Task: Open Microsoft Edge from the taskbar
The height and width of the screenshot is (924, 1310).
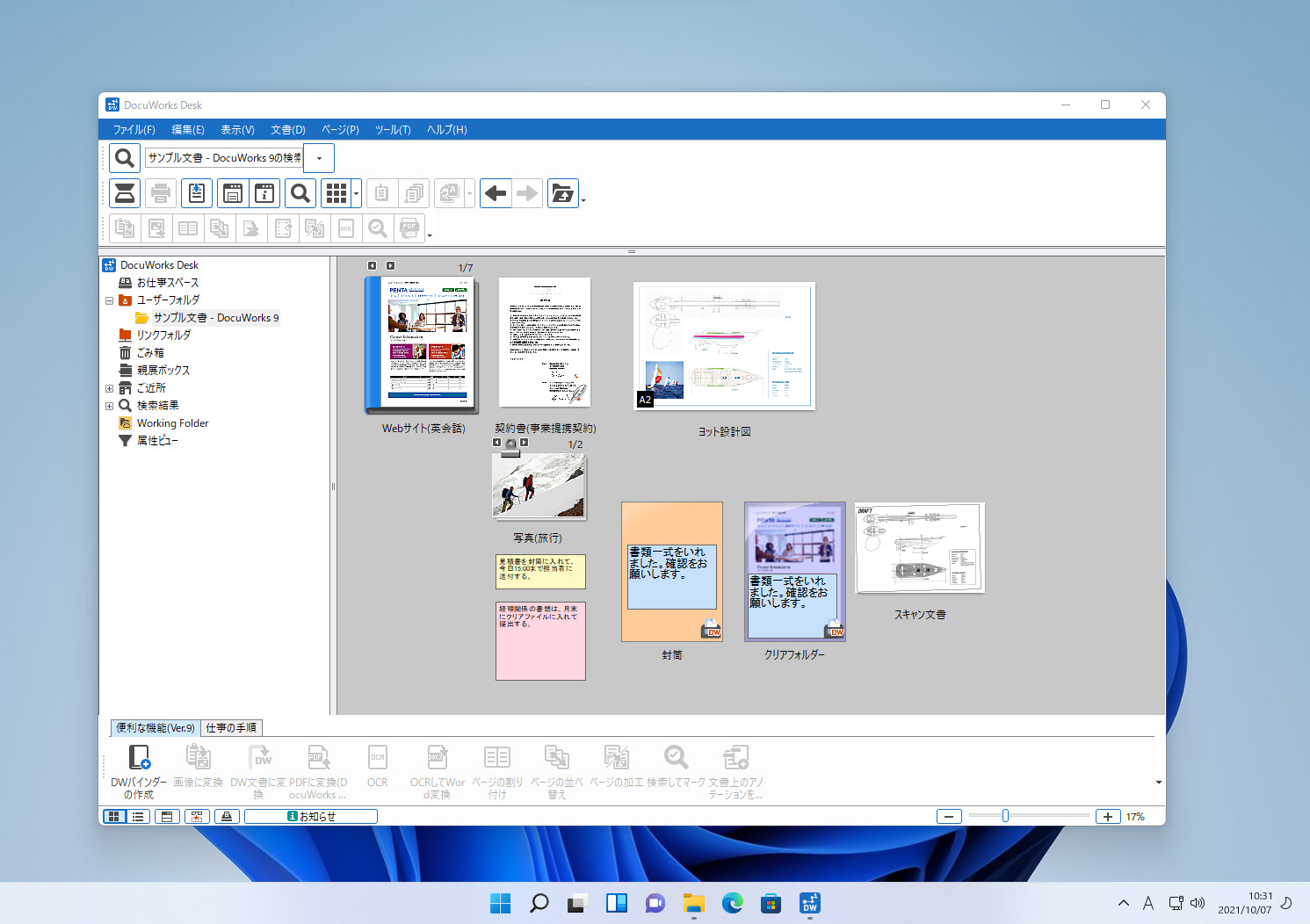Action: pos(733,903)
